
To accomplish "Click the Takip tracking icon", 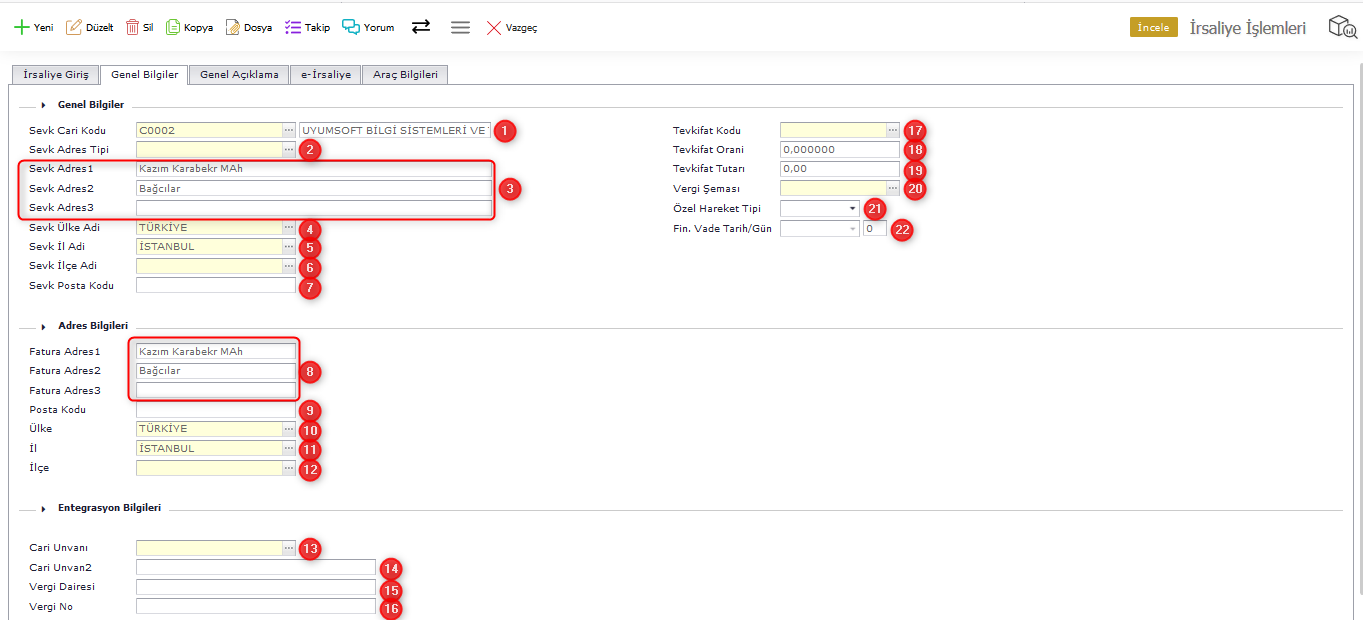I will coord(293,28).
